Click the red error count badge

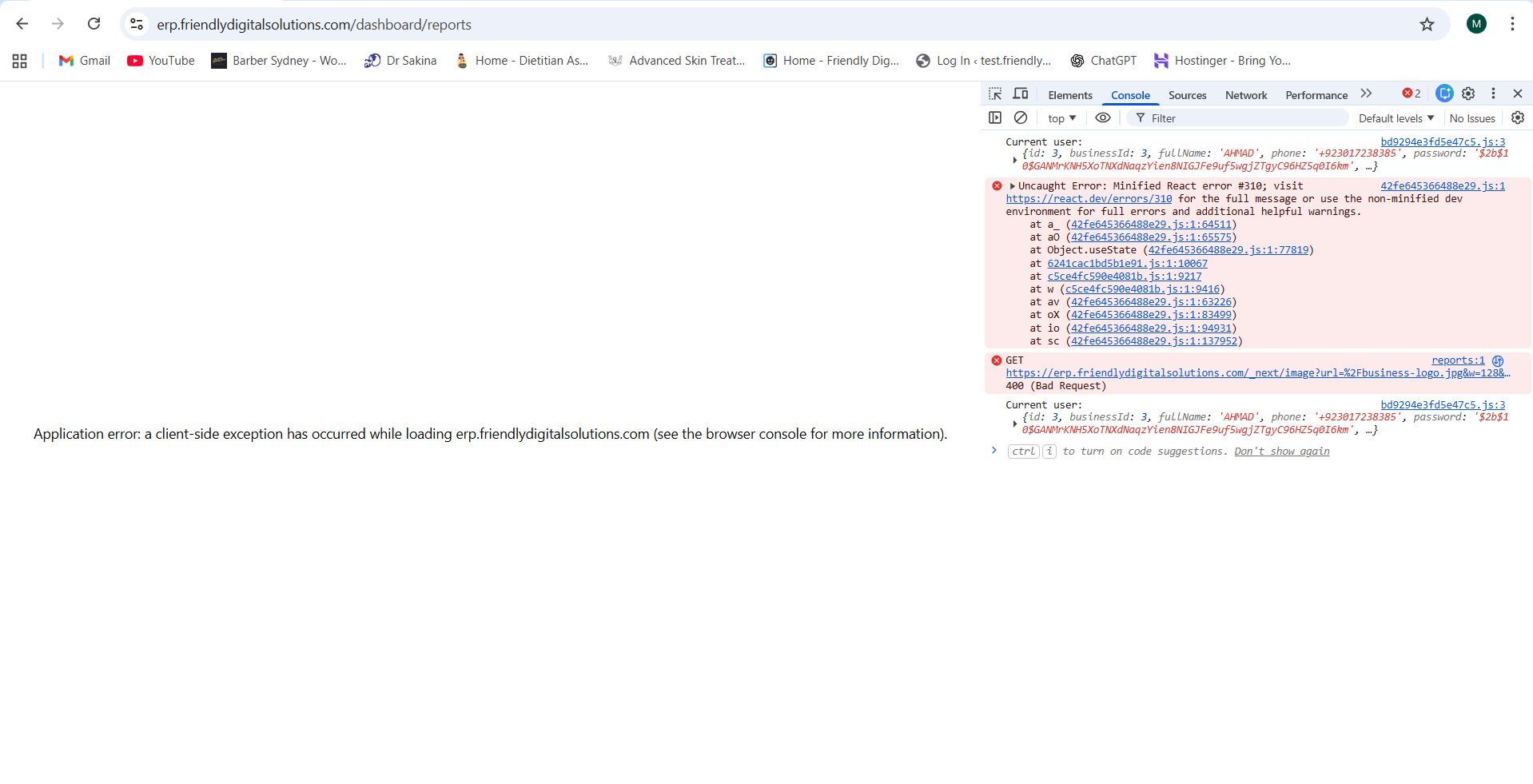[1412, 94]
